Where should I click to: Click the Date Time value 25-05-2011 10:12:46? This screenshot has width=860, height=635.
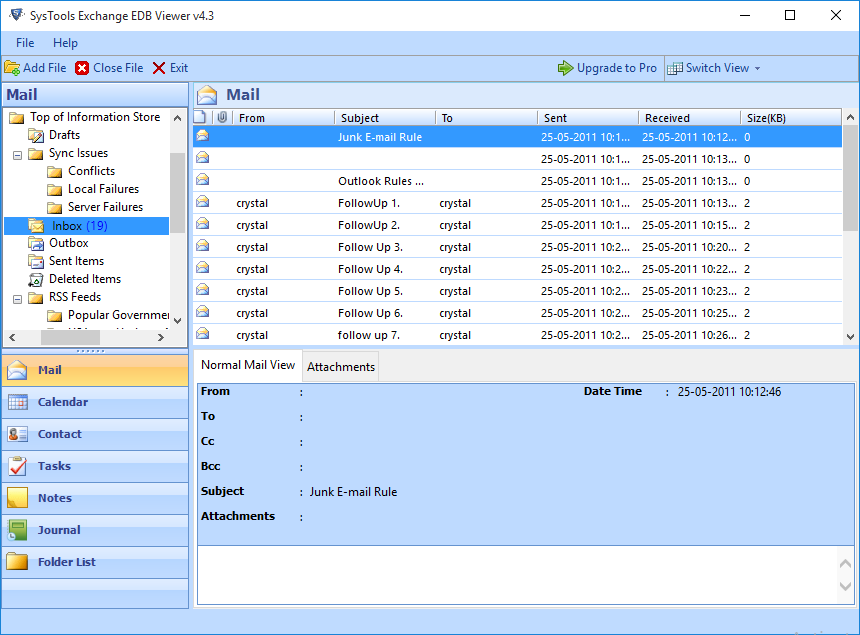point(729,392)
